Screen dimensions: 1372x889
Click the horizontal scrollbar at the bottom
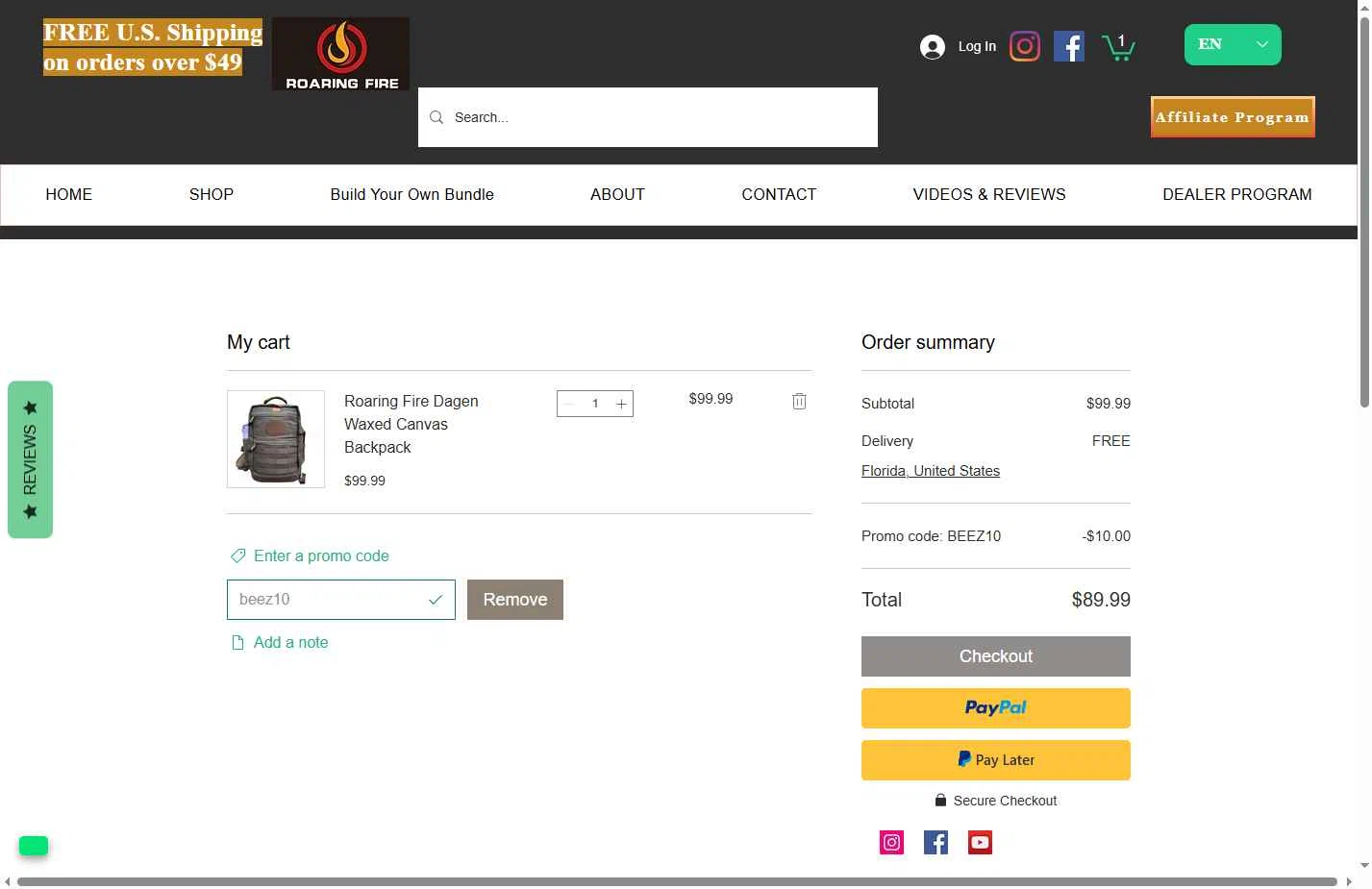677,881
